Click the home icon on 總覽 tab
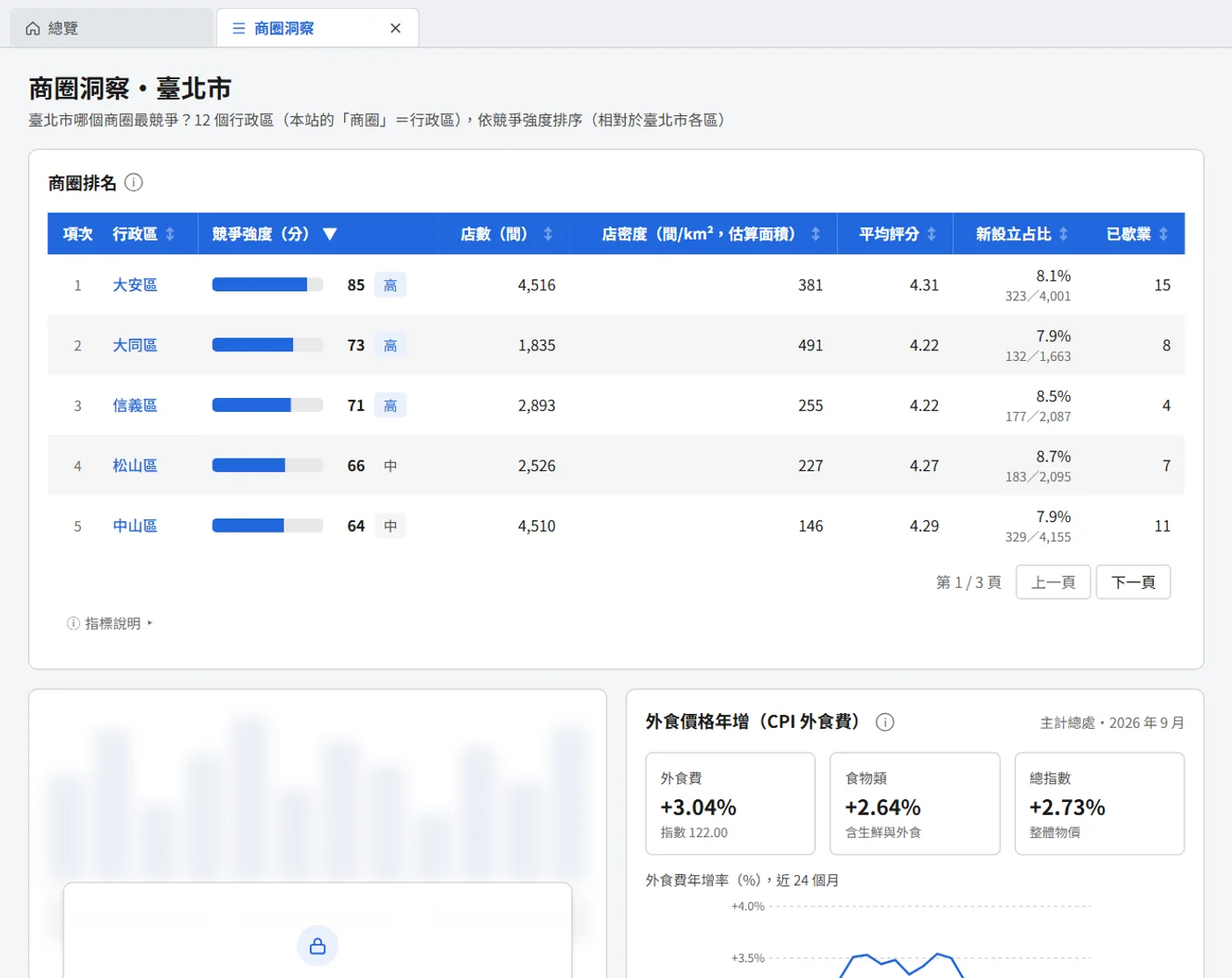Viewport: 1232px width, 978px height. tap(33, 28)
